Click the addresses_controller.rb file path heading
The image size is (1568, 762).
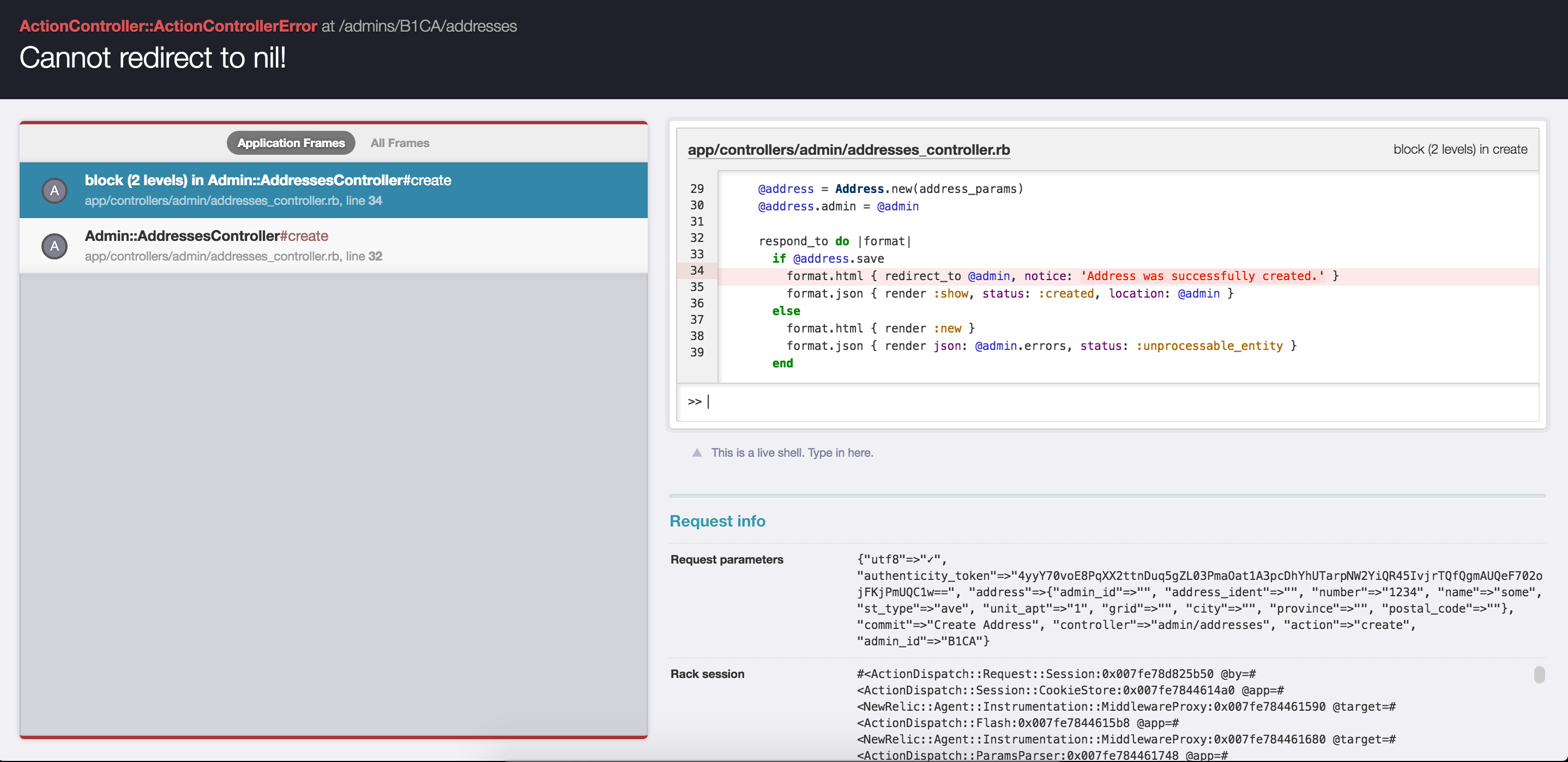click(x=848, y=150)
